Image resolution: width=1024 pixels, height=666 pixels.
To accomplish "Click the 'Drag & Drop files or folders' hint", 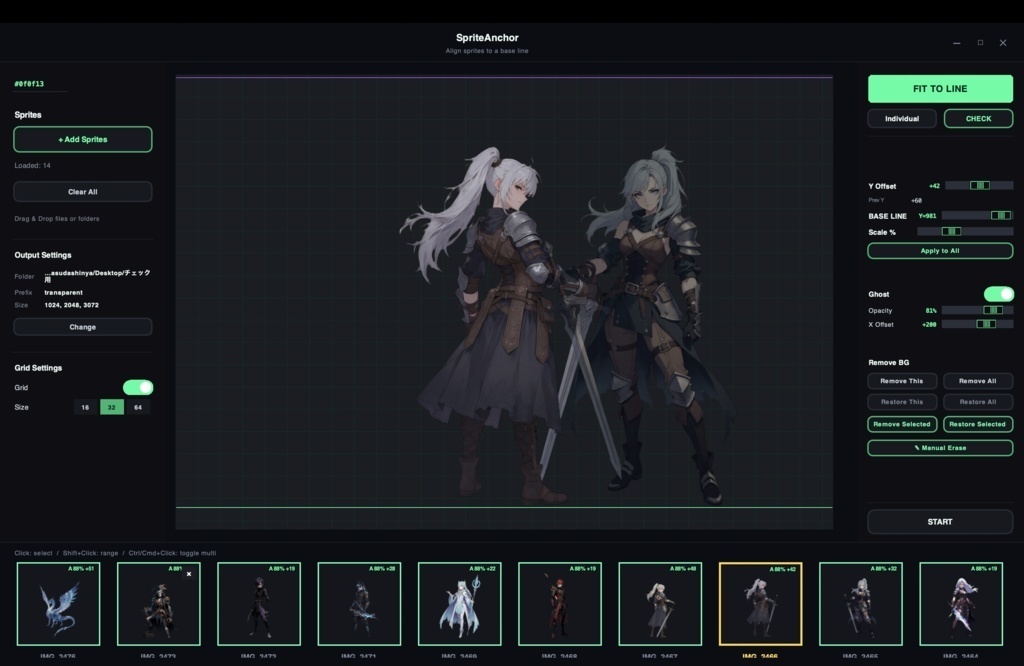I will [x=57, y=219].
